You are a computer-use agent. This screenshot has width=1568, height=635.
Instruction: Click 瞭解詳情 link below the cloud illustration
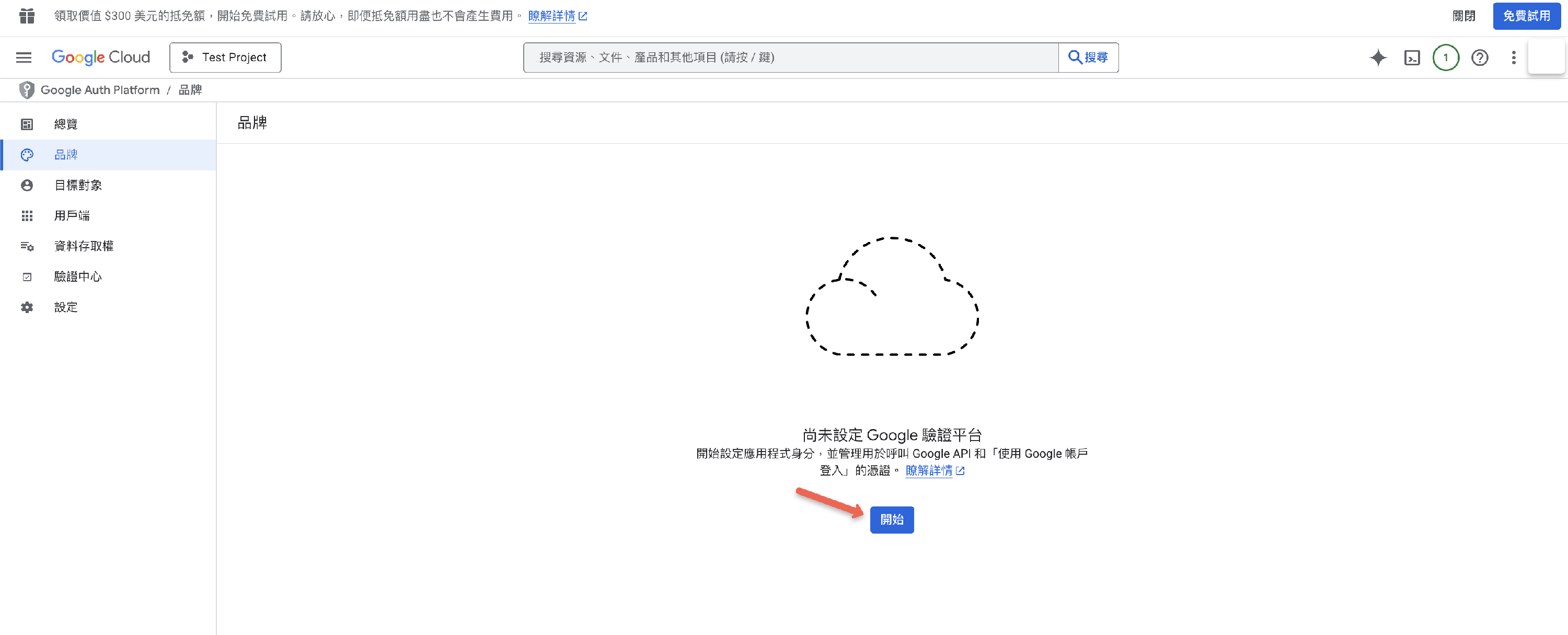click(929, 470)
